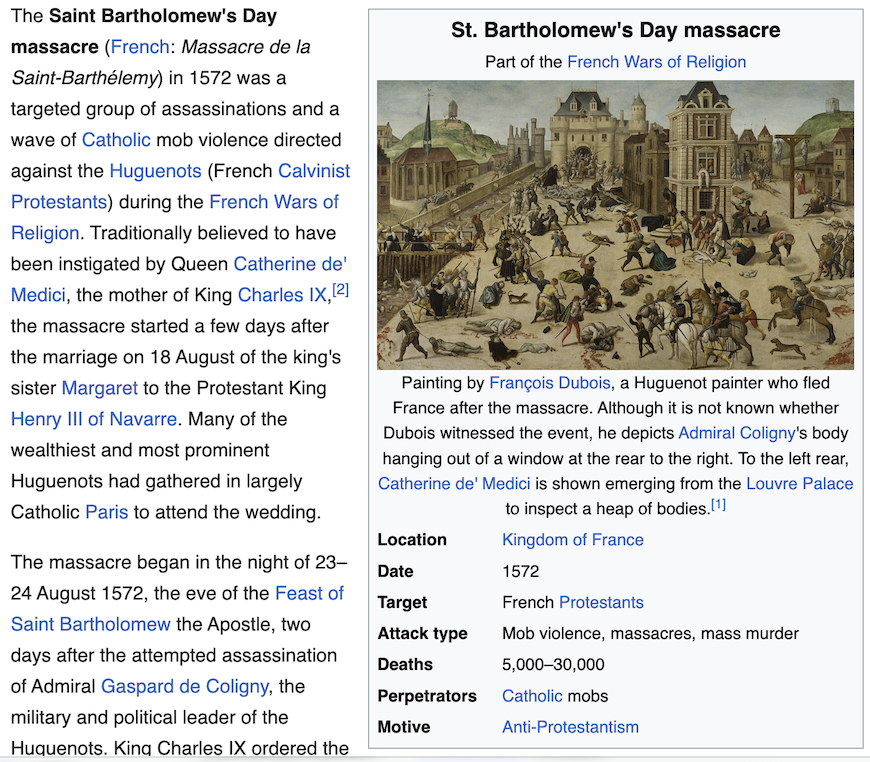Viewport: 870px width, 762px height.
Task: Follow the Anti-Protestantism motive link
Action: click(x=570, y=727)
